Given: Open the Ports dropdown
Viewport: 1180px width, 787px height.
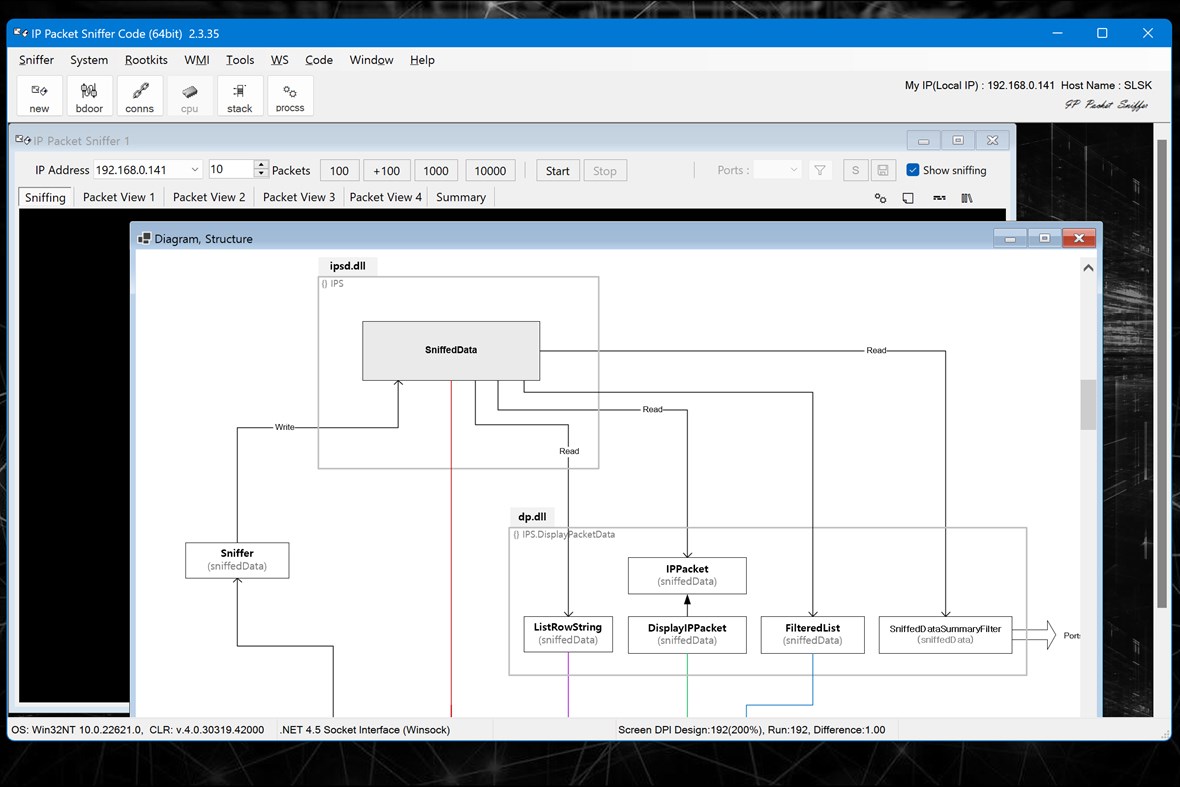Looking at the screenshot, I should (777, 170).
